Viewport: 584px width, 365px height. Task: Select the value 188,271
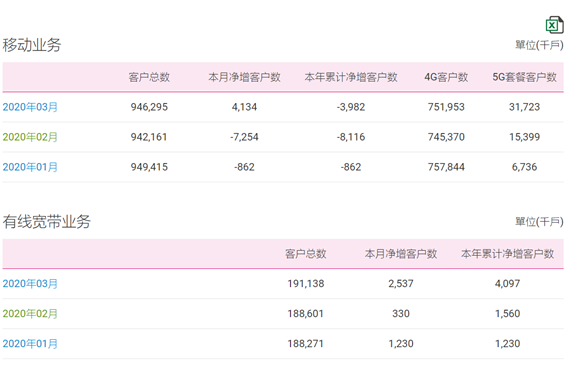tap(305, 343)
